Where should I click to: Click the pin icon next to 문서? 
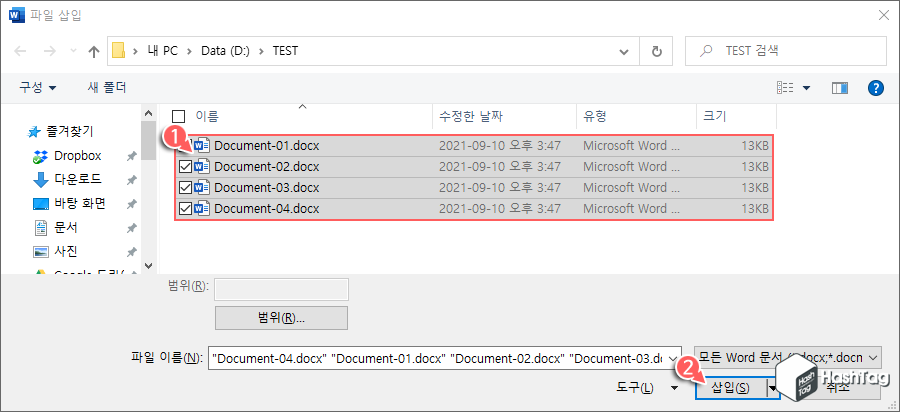click(131, 228)
